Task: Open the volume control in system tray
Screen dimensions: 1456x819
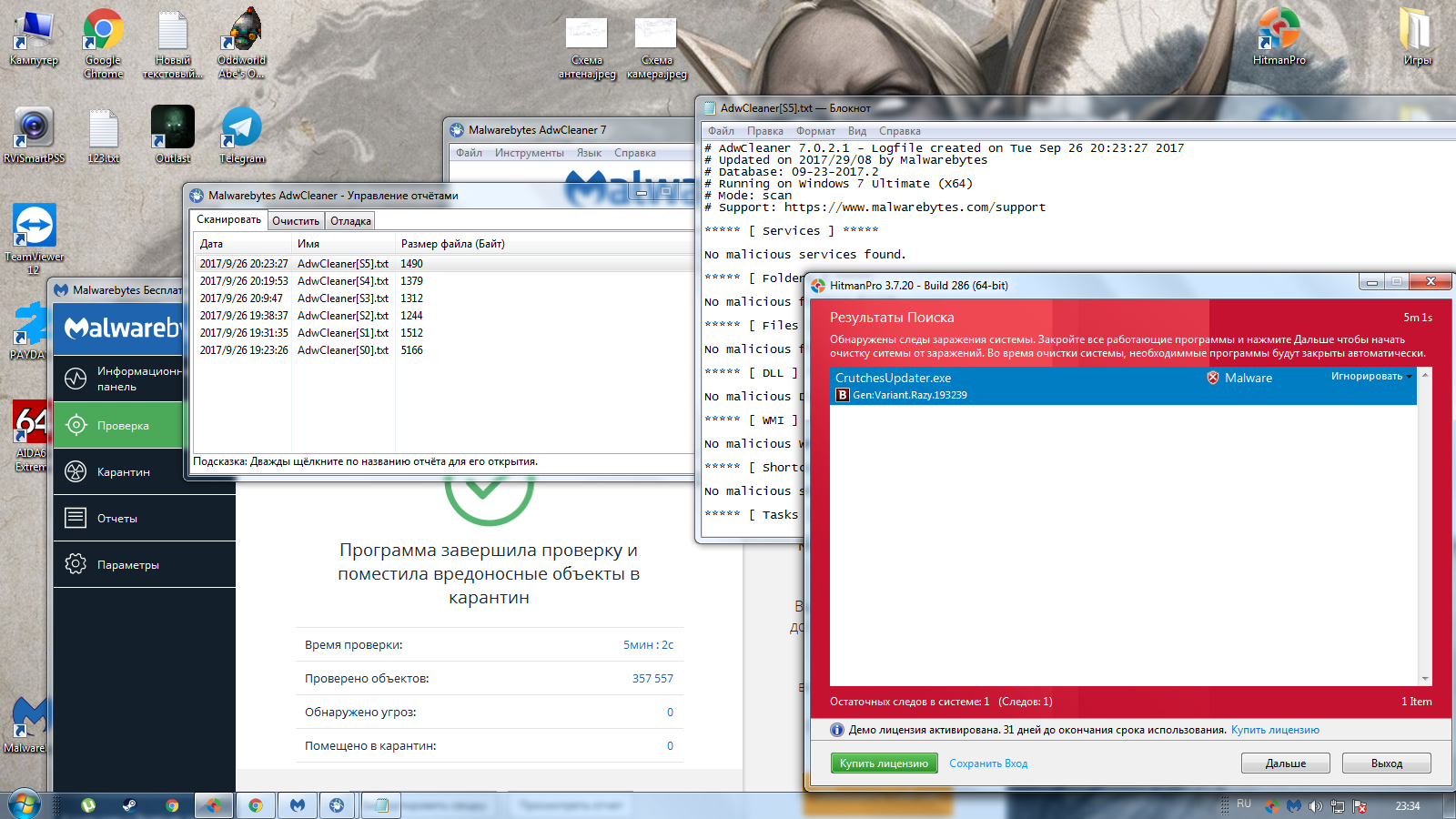Action: click(x=1316, y=806)
